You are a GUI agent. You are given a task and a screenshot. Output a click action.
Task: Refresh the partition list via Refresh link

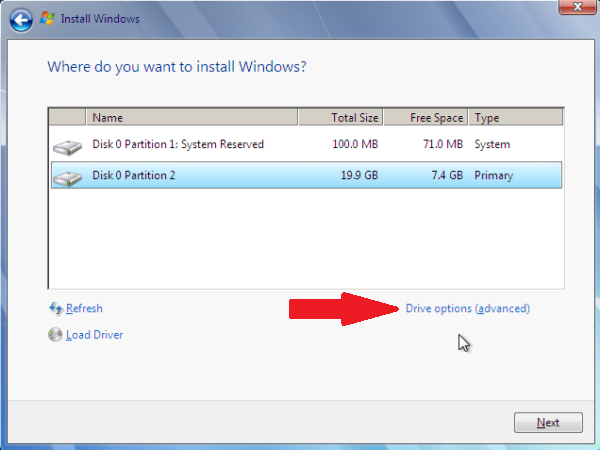coord(84,309)
